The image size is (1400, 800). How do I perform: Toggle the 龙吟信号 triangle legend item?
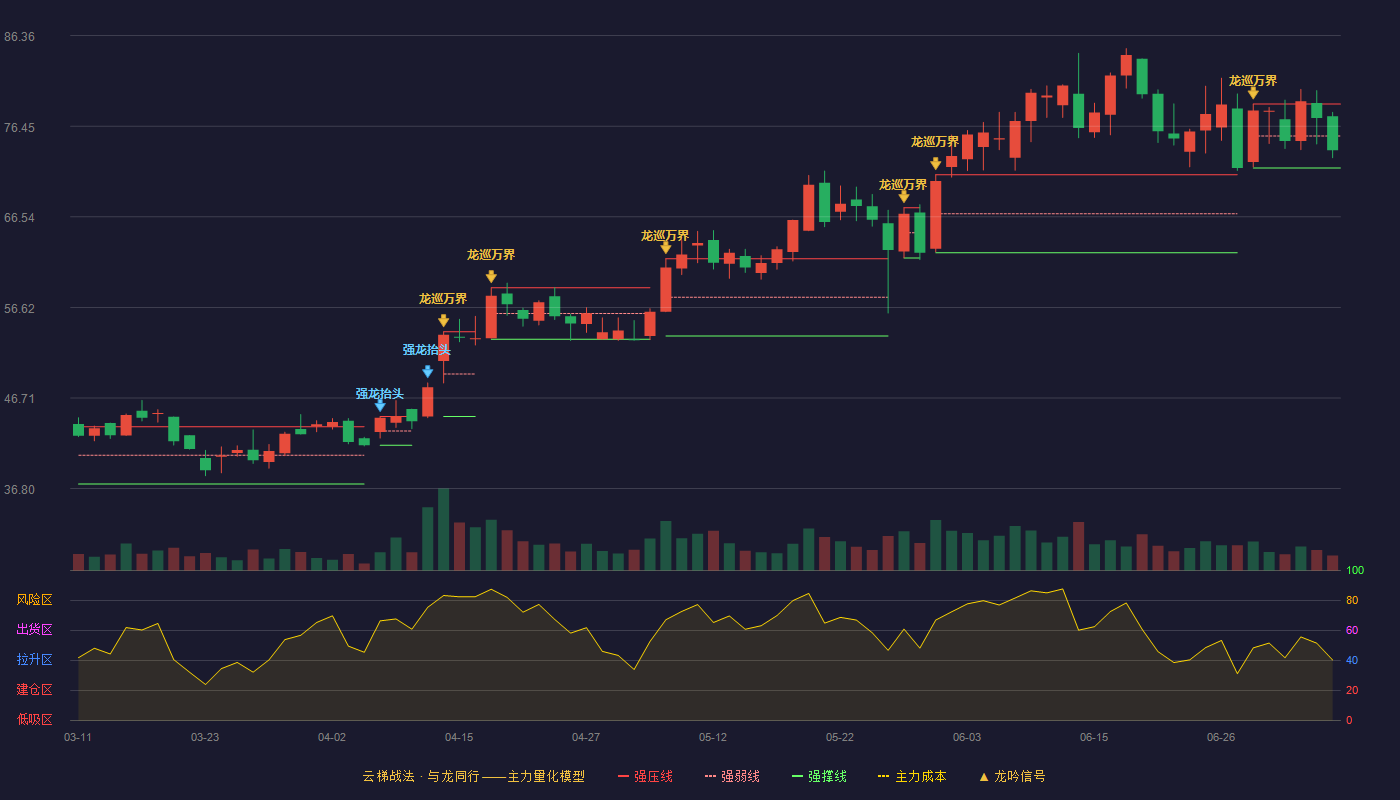point(1011,776)
